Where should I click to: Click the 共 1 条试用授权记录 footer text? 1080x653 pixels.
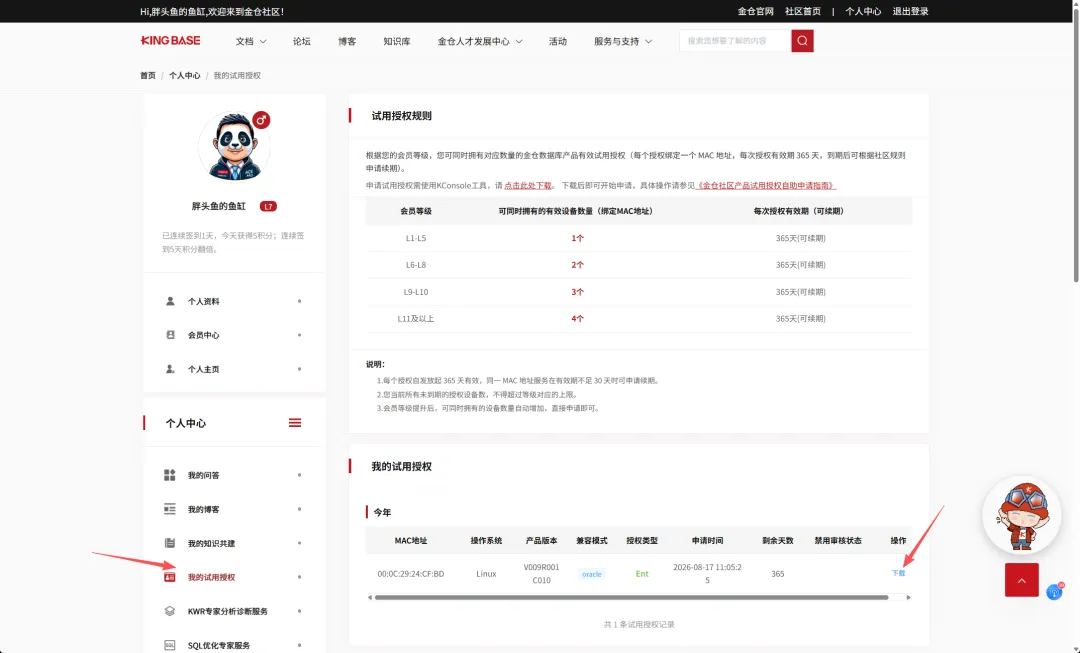point(639,625)
